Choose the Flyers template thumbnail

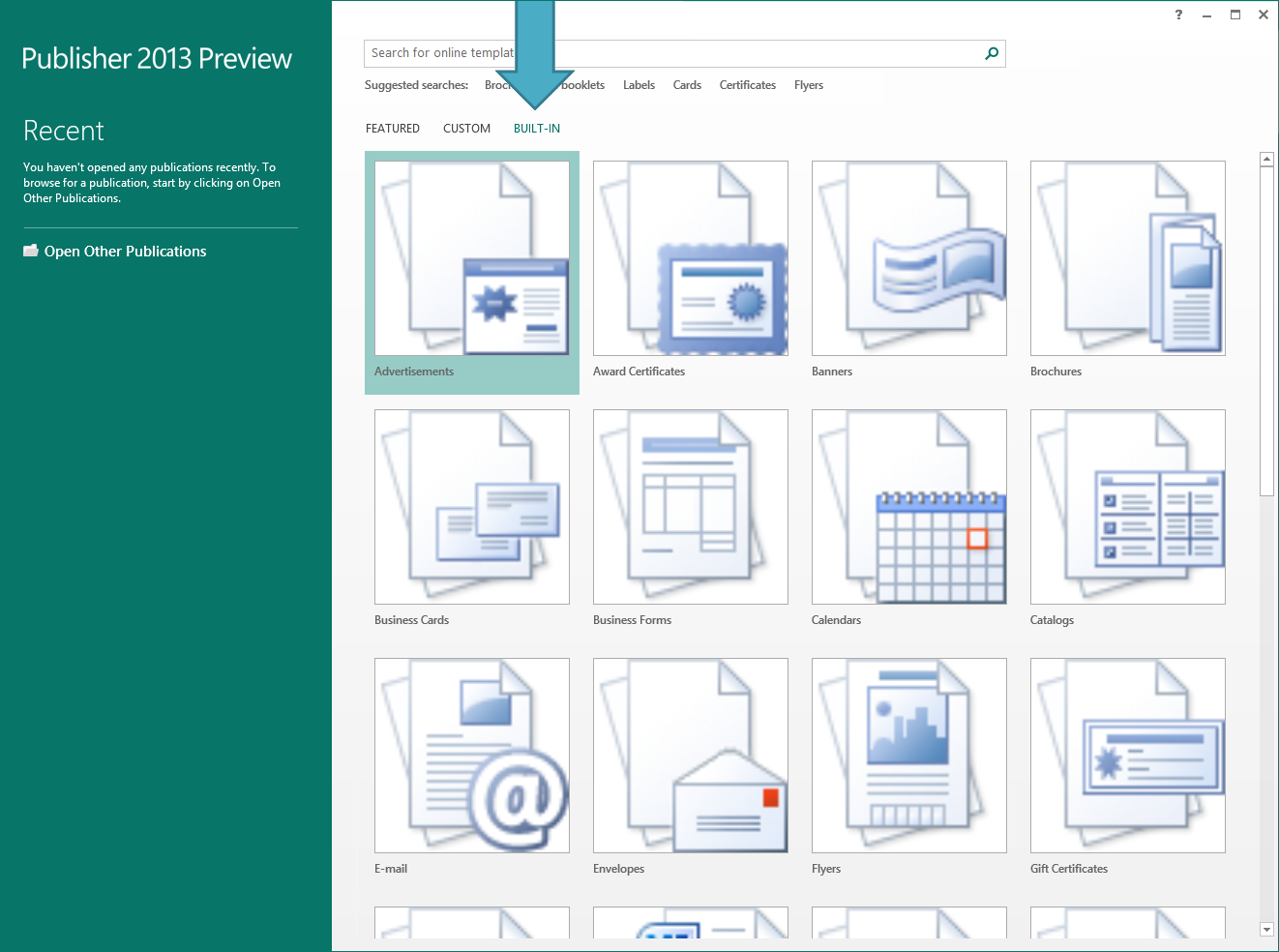pyautogui.click(x=909, y=756)
